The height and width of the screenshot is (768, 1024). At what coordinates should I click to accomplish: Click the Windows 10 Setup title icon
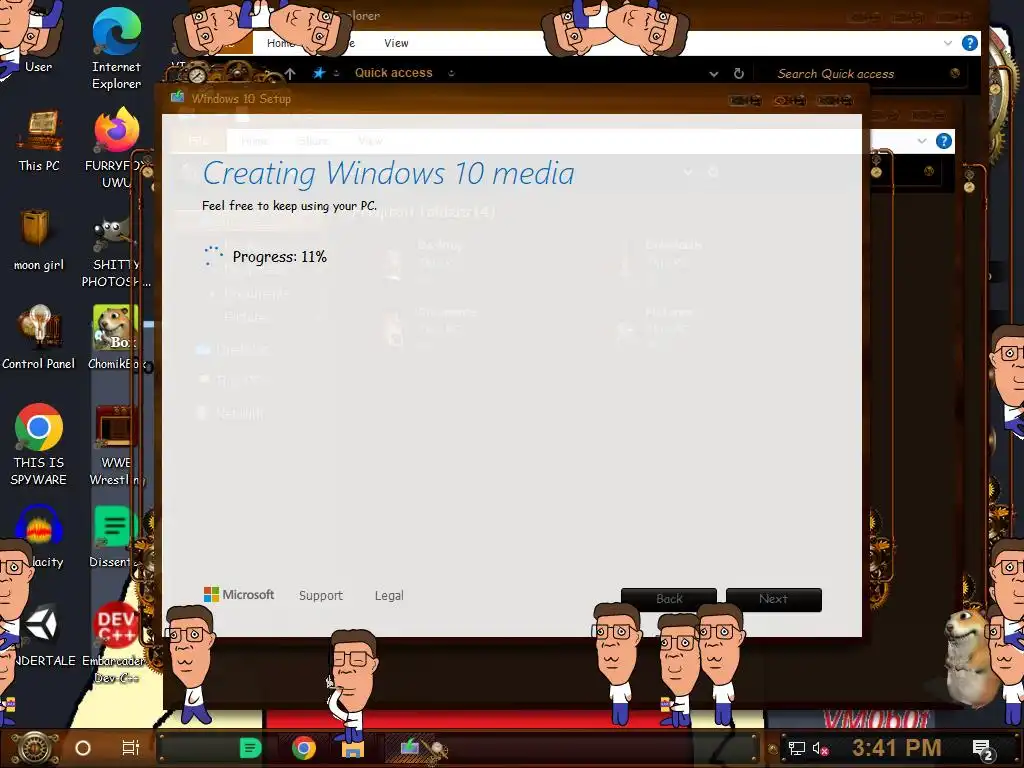pyautogui.click(x=177, y=97)
